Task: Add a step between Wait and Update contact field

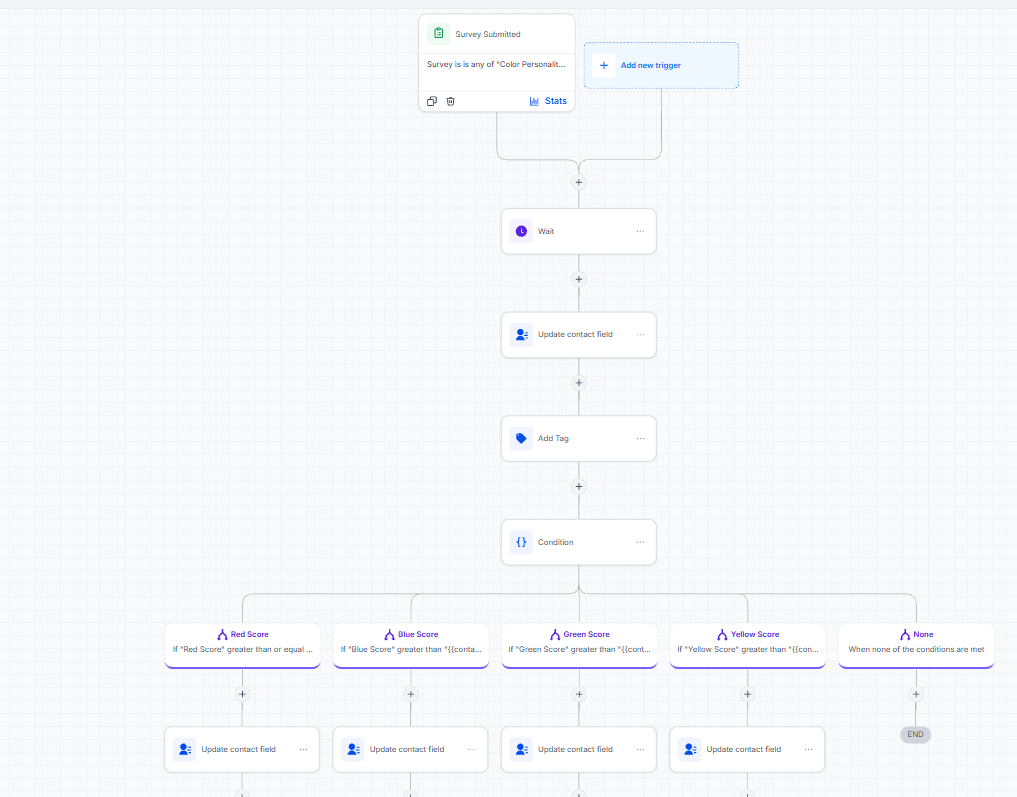Action: (x=579, y=280)
